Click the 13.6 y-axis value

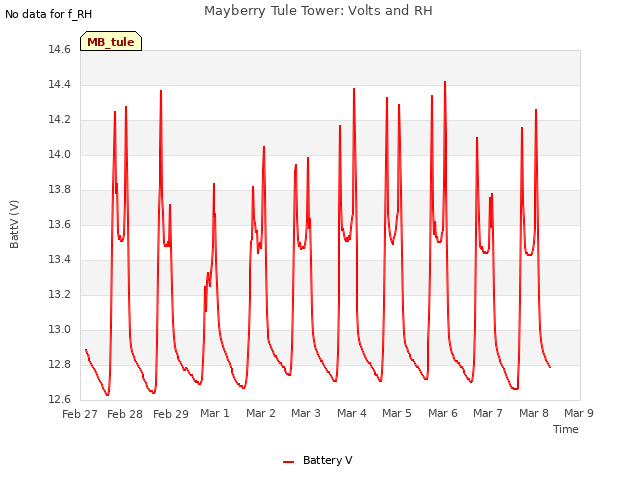[60, 224]
